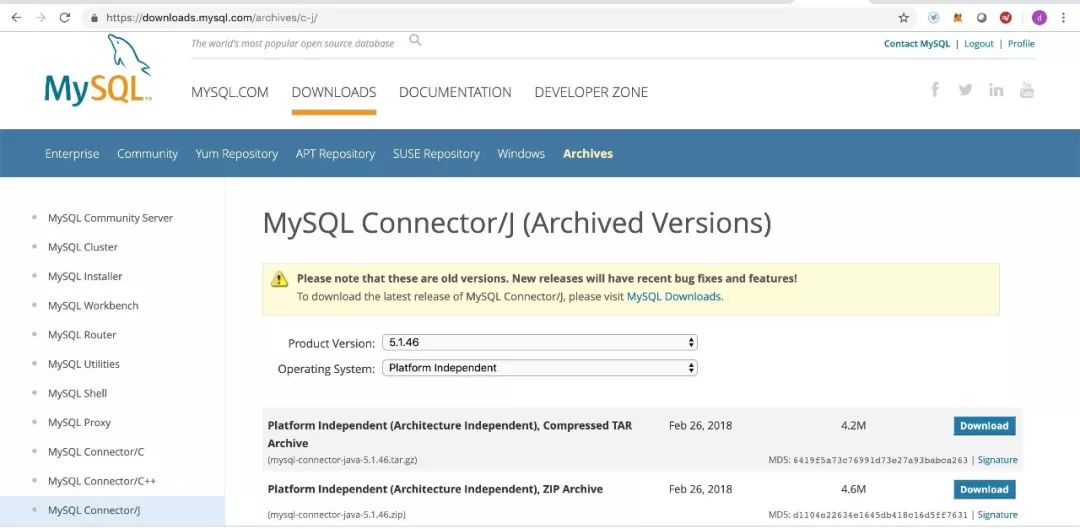1080x529 pixels.
Task: Open DEVELOPER ZONE in main navigation
Action: pos(591,92)
